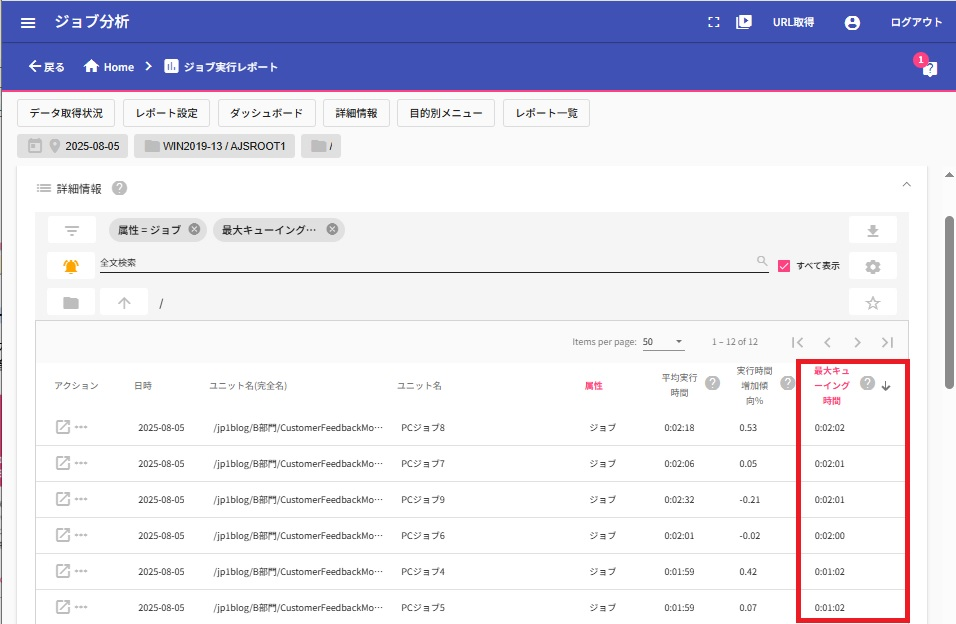Collapse the 詳細情報 panel
The height and width of the screenshot is (624, 956).
tap(907, 184)
